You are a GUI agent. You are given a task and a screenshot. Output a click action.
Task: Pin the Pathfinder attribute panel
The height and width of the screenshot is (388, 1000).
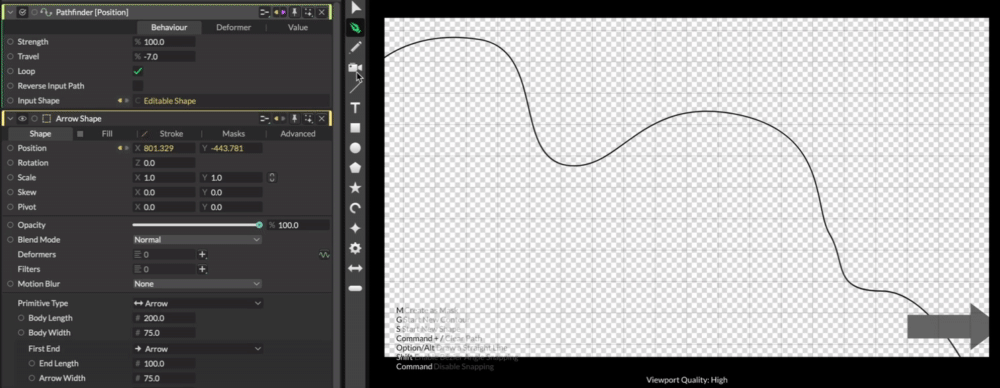tap(294, 12)
